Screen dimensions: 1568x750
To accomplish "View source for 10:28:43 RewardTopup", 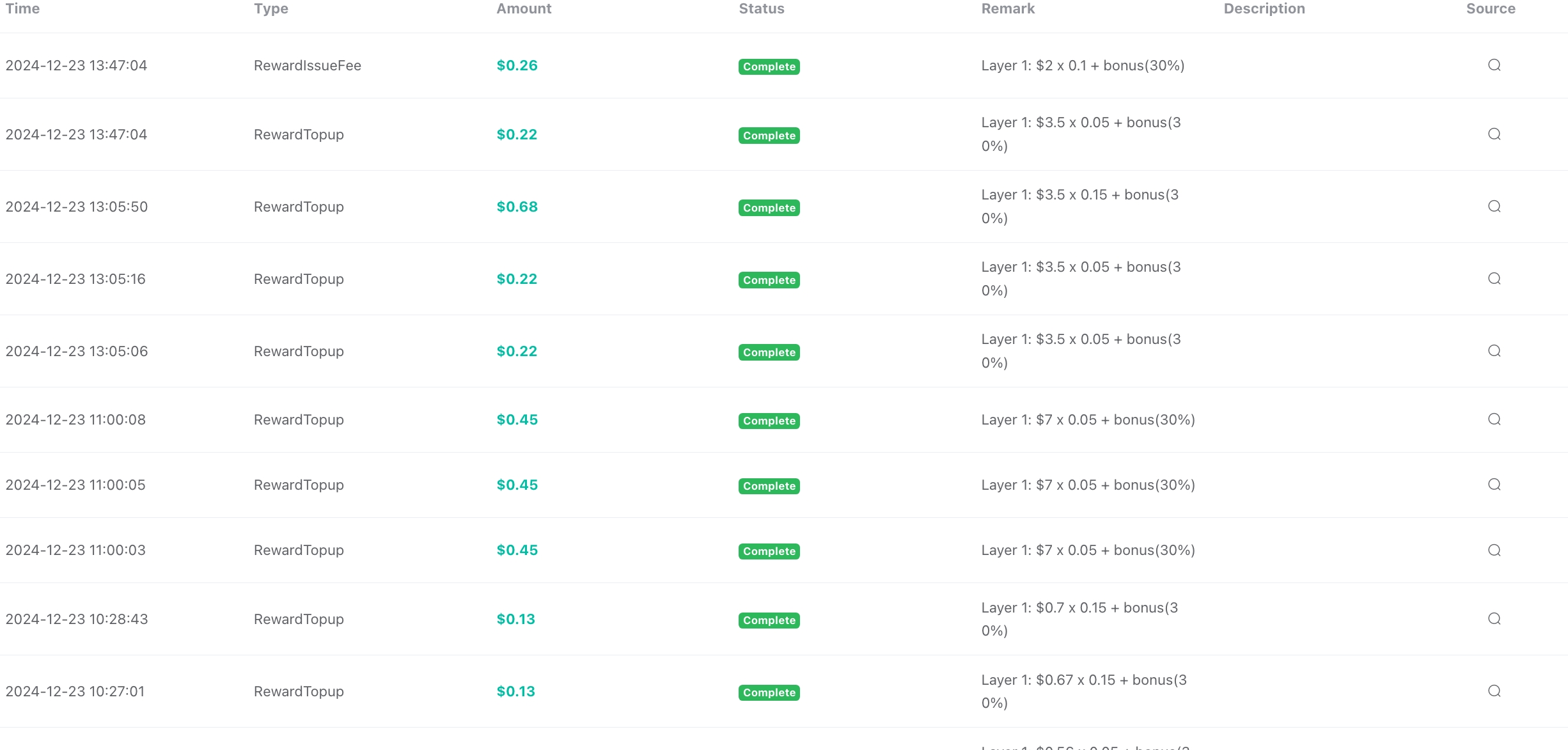I will (x=1494, y=619).
